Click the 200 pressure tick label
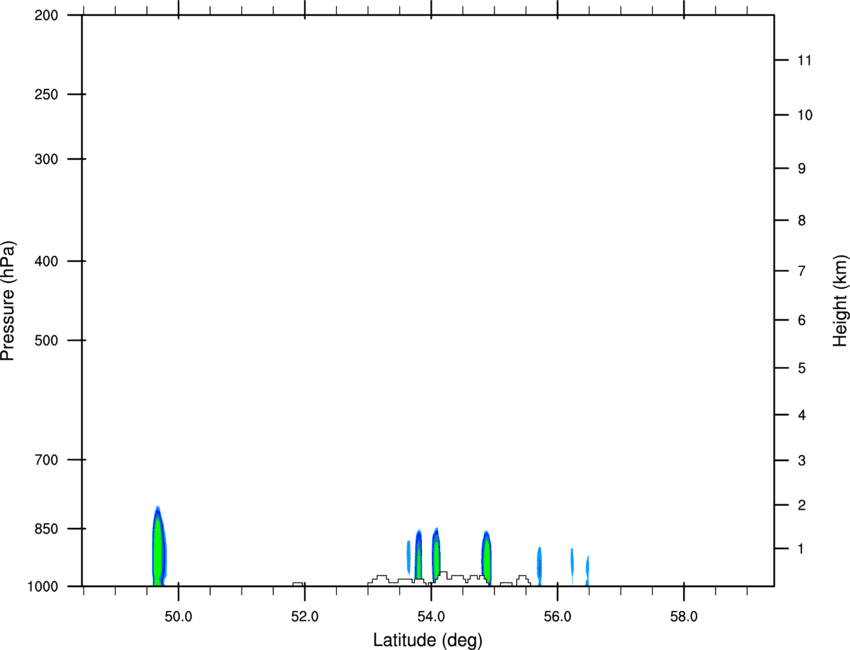The width and height of the screenshot is (850, 650). pos(46,15)
